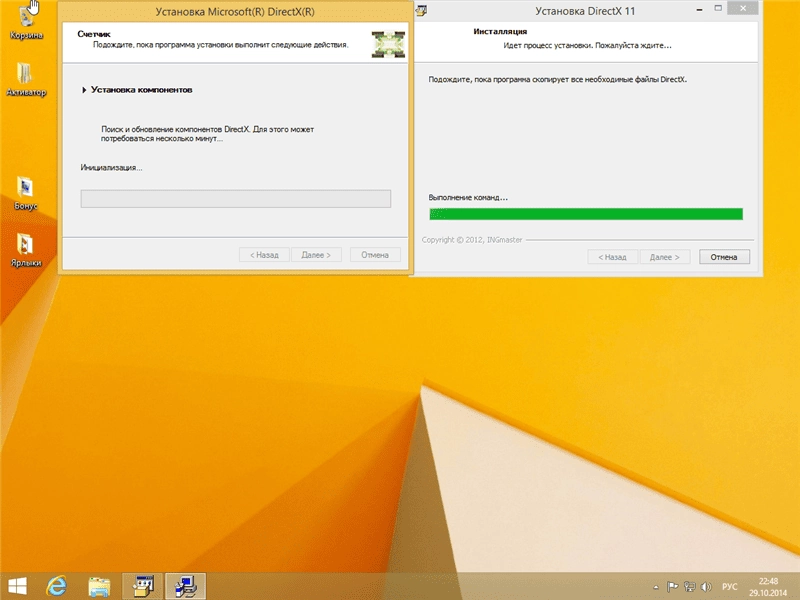Click the Инициализация... status text
Viewport: 800px width, 600px height.
(111, 168)
